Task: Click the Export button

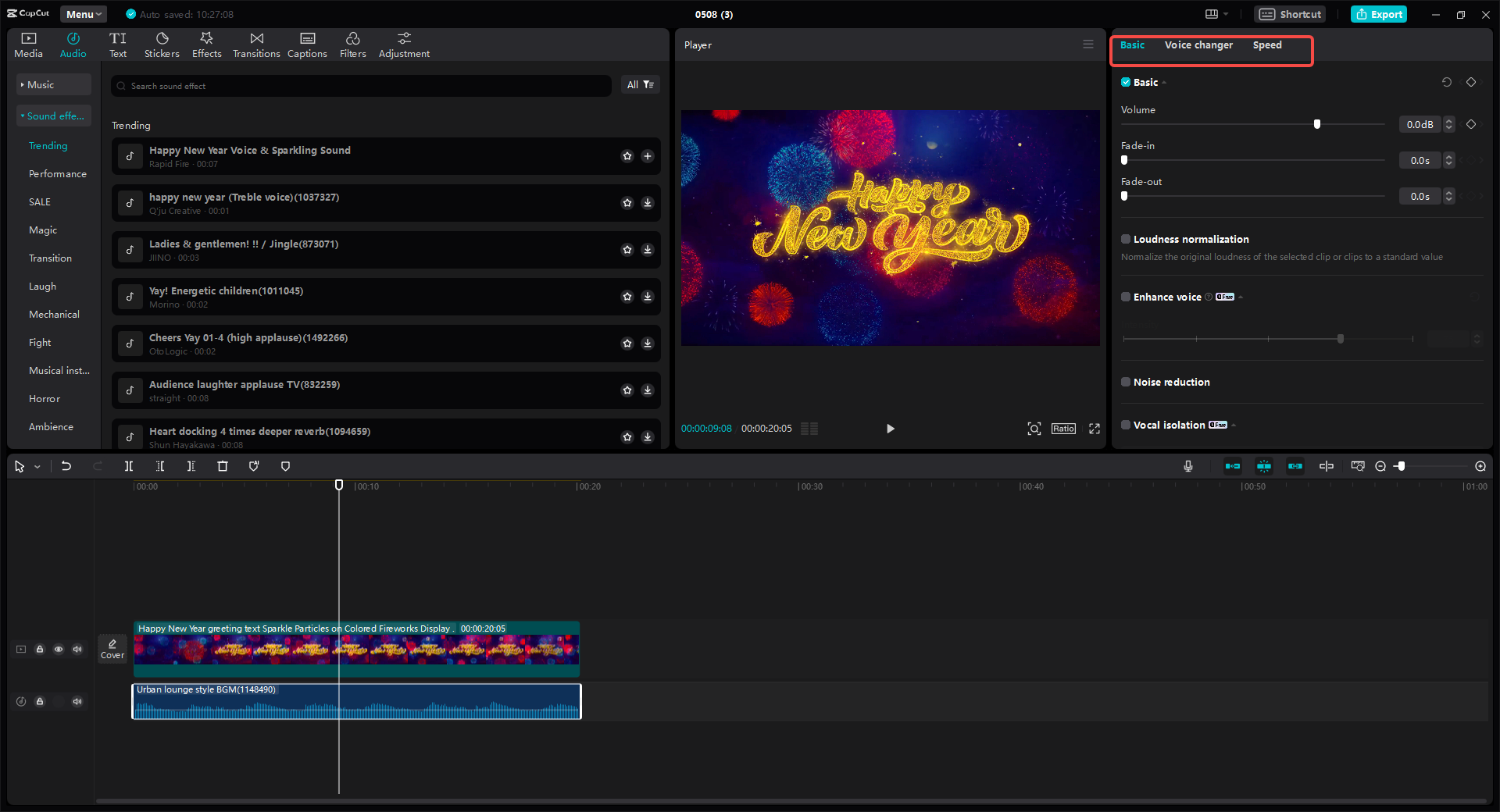Action: coord(1378,14)
